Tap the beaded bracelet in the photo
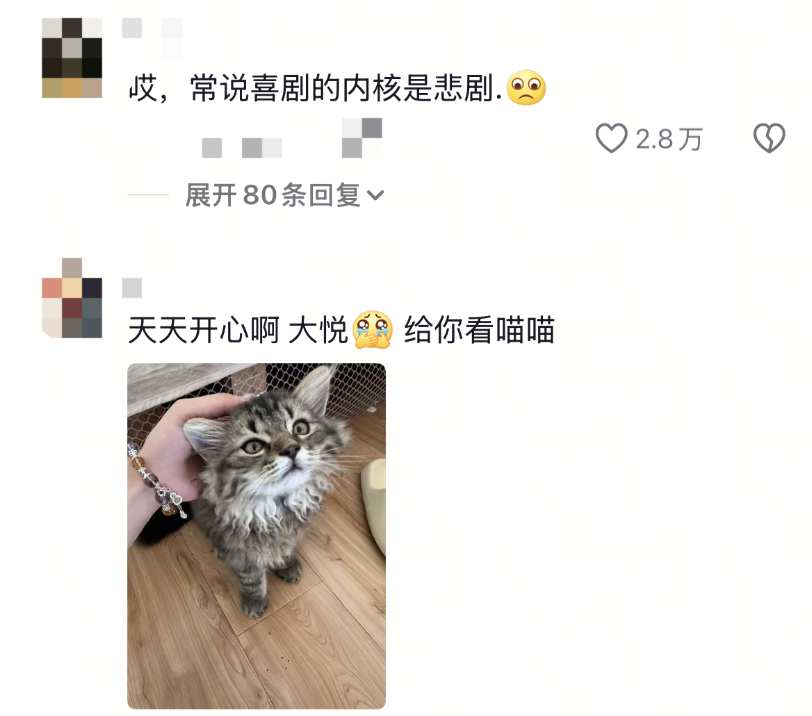 (155, 481)
